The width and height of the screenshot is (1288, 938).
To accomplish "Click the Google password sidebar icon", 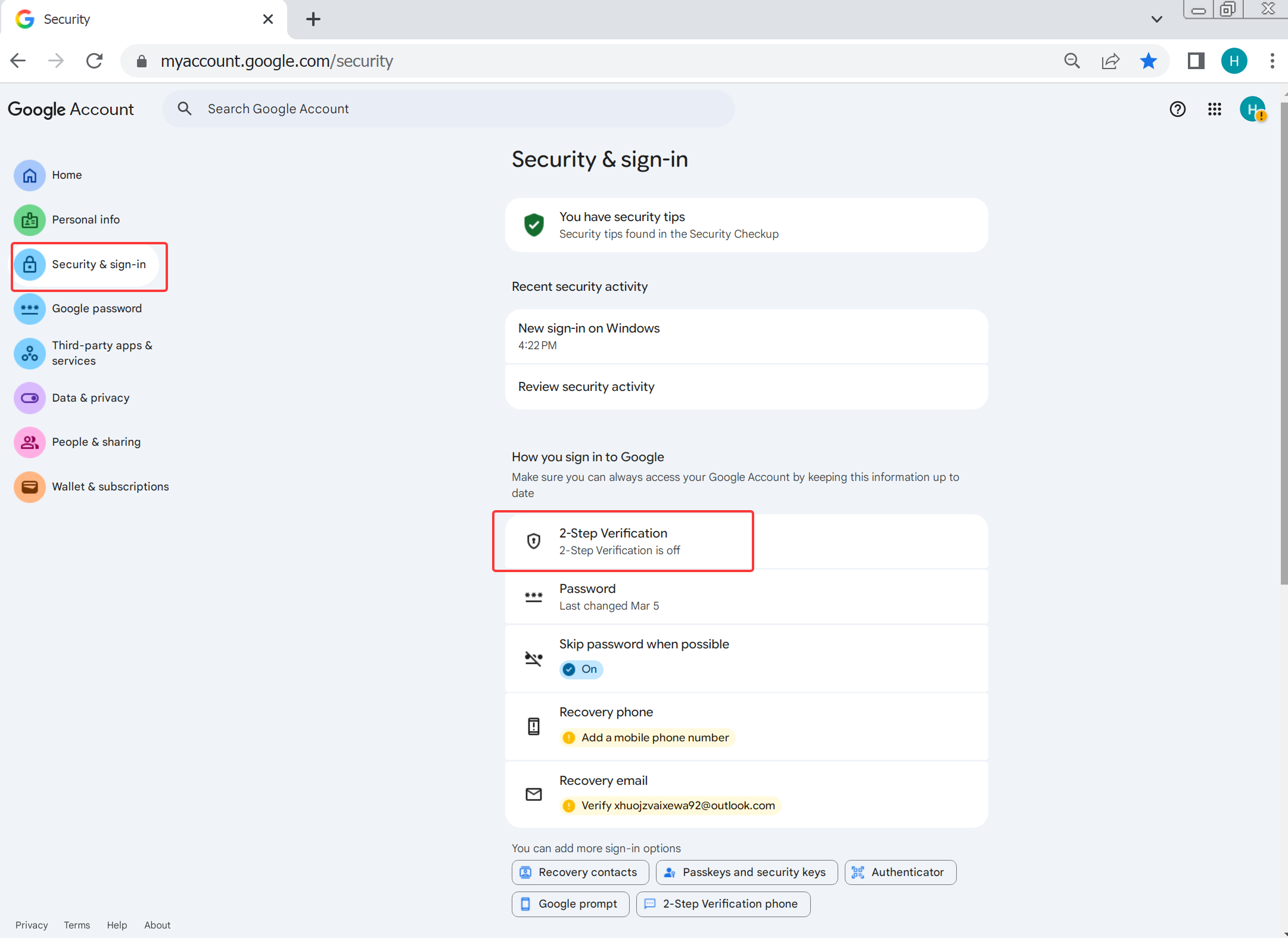I will (x=30, y=309).
